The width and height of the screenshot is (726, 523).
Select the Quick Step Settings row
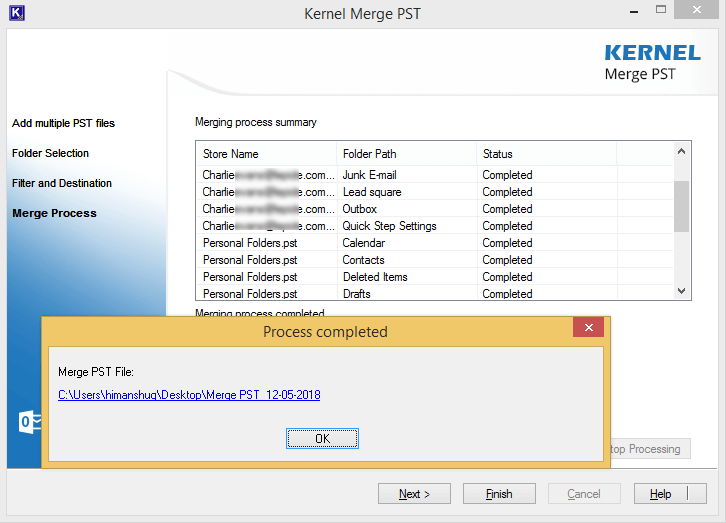435,226
